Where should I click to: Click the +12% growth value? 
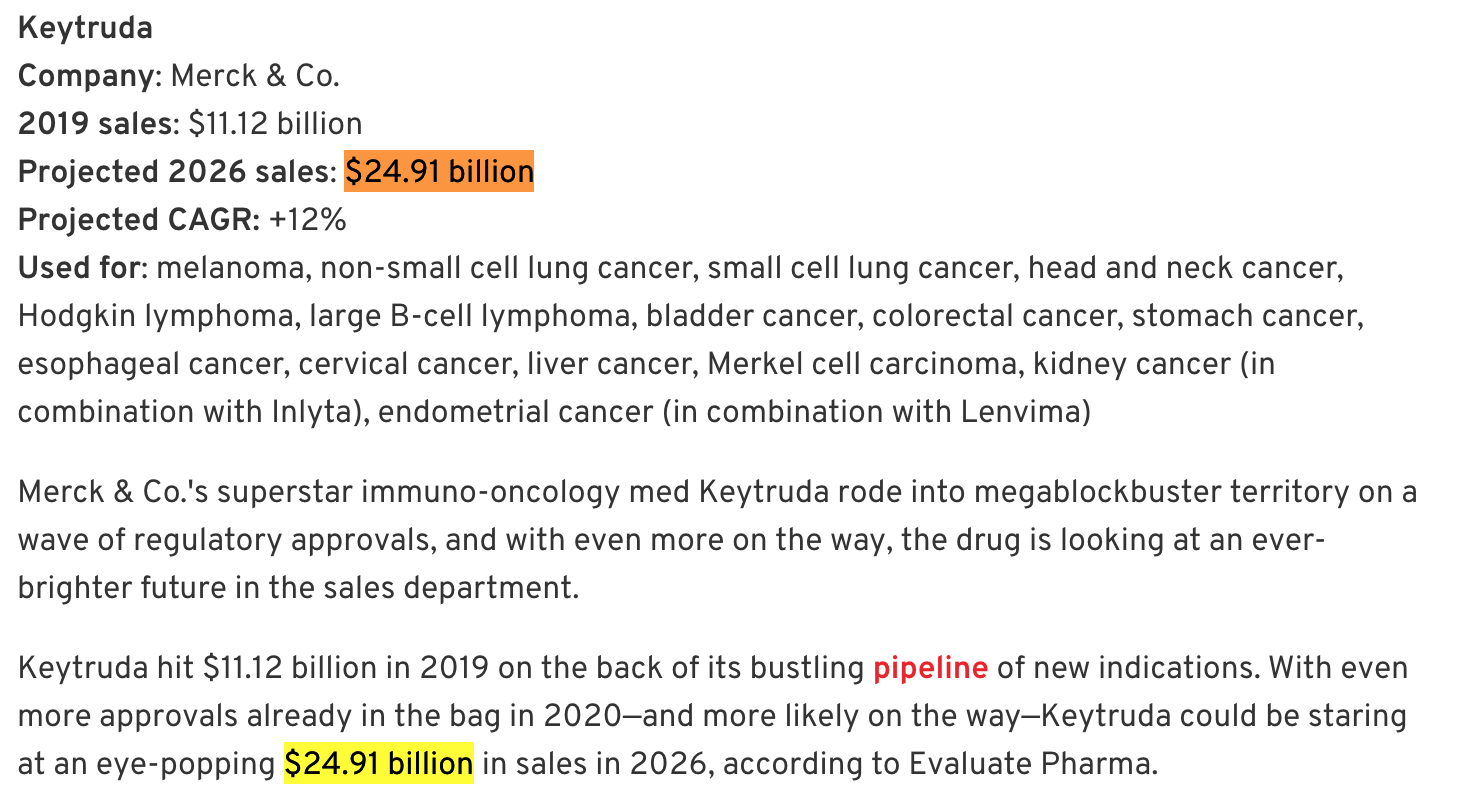click(308, 220)
